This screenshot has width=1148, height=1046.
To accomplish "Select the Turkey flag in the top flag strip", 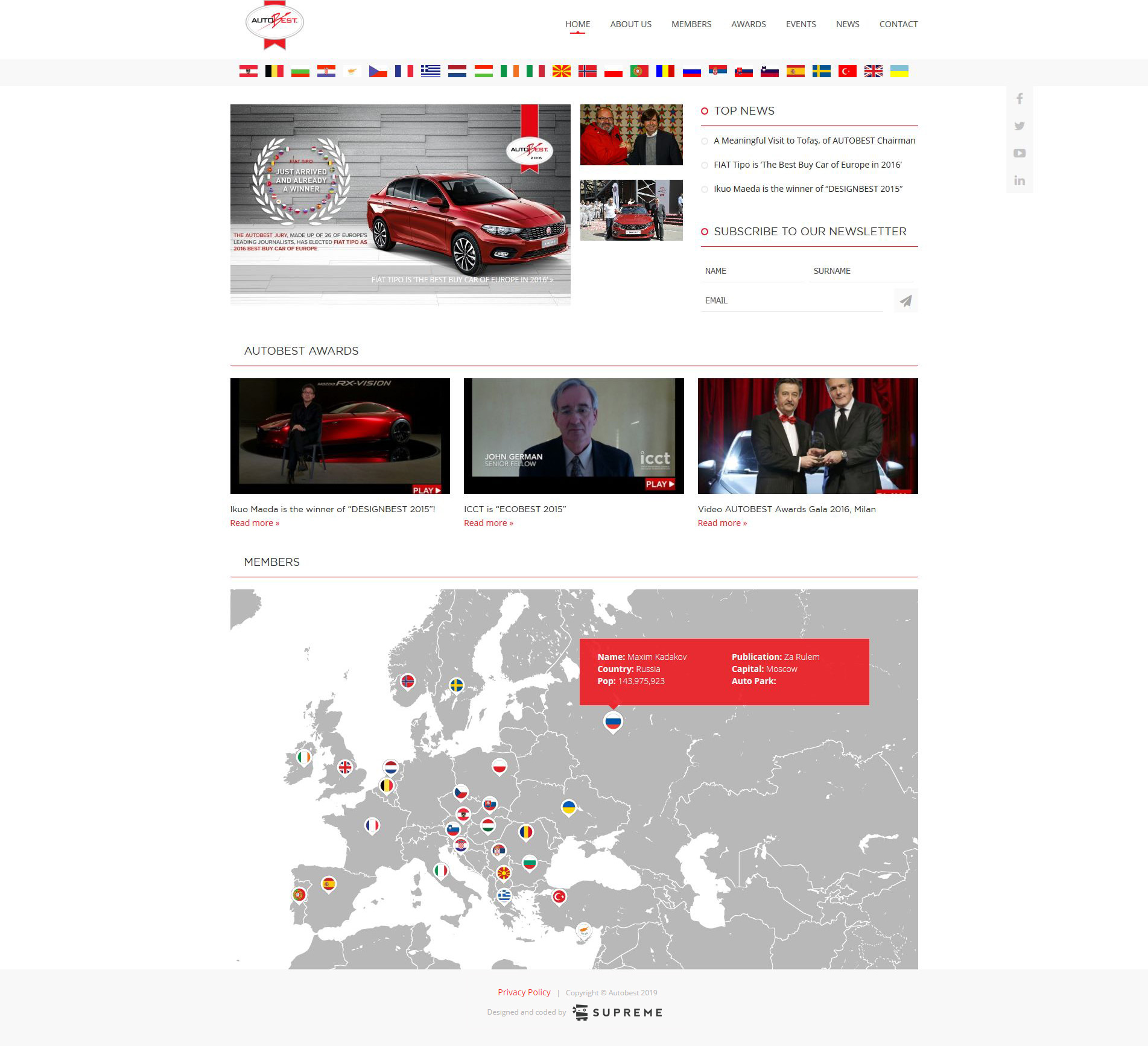I will coord(848,72).
